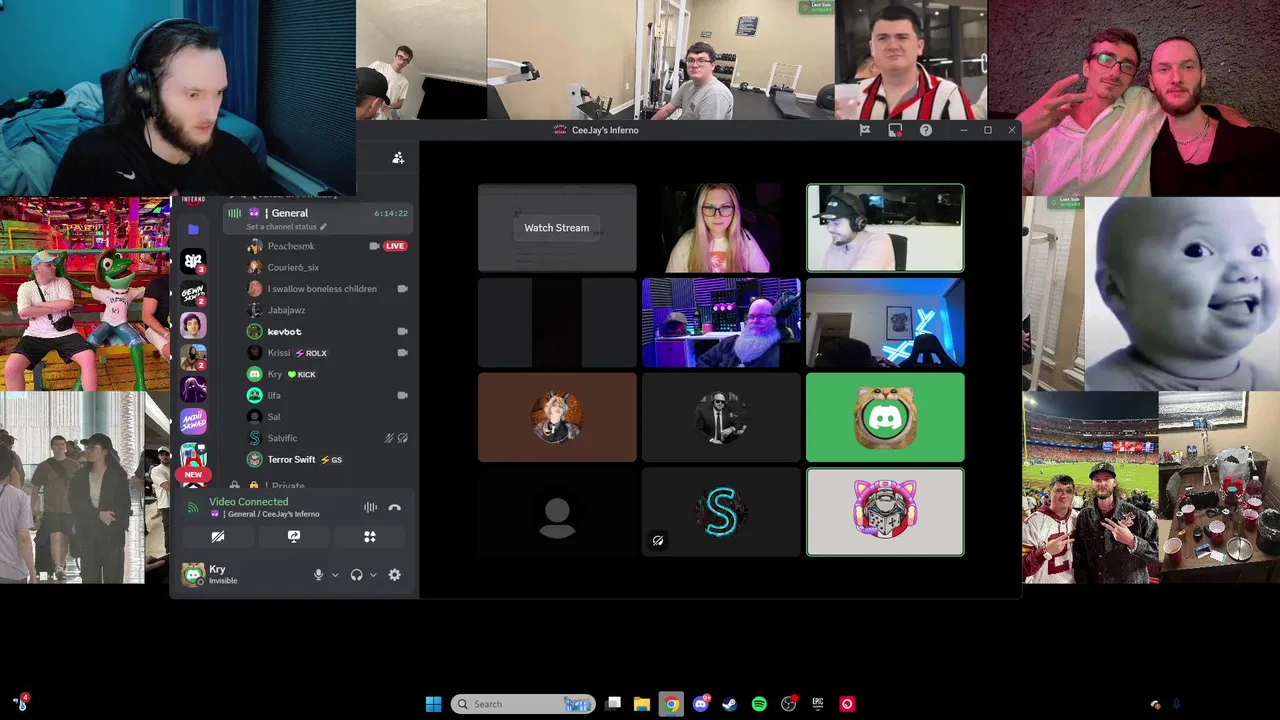Click the microphone icon in the system tray
1280x720 pixels.
coord(1176,704)
